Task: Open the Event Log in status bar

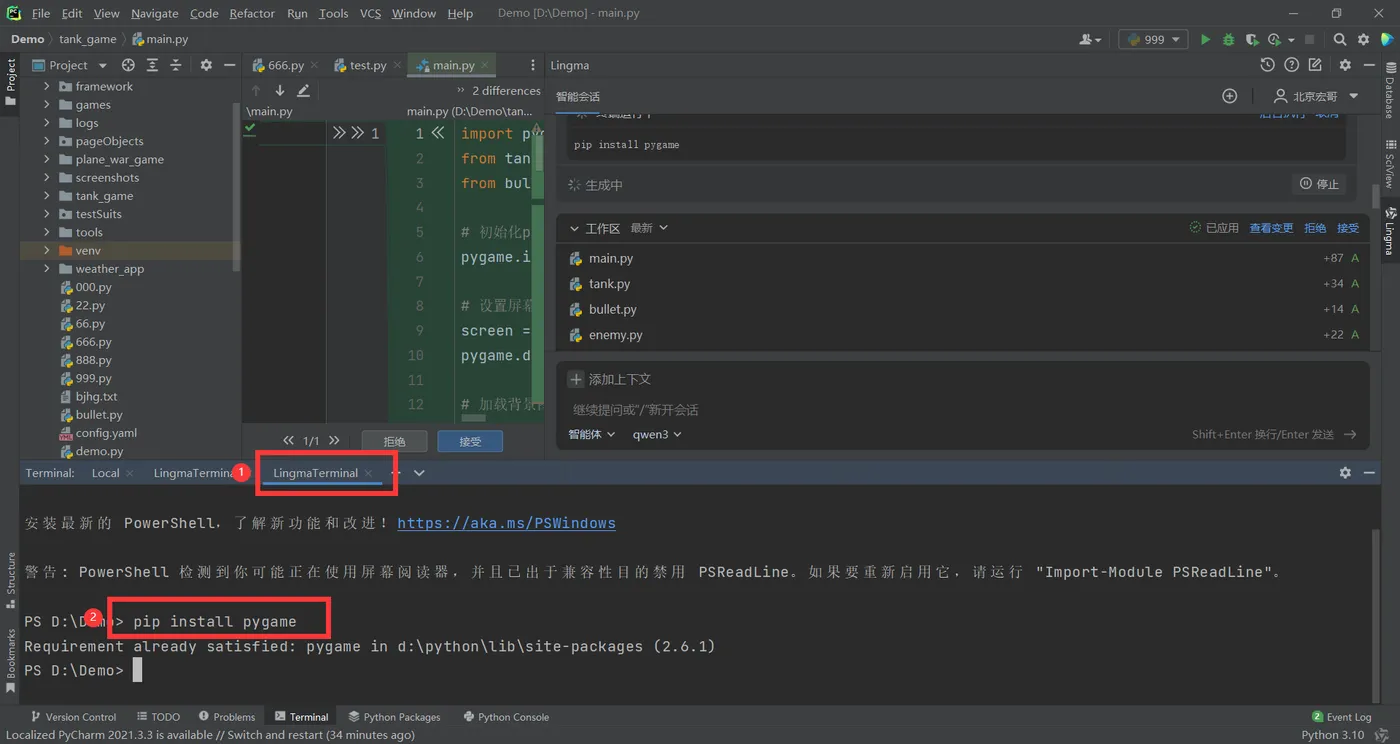Action: tap(1341, 717)
